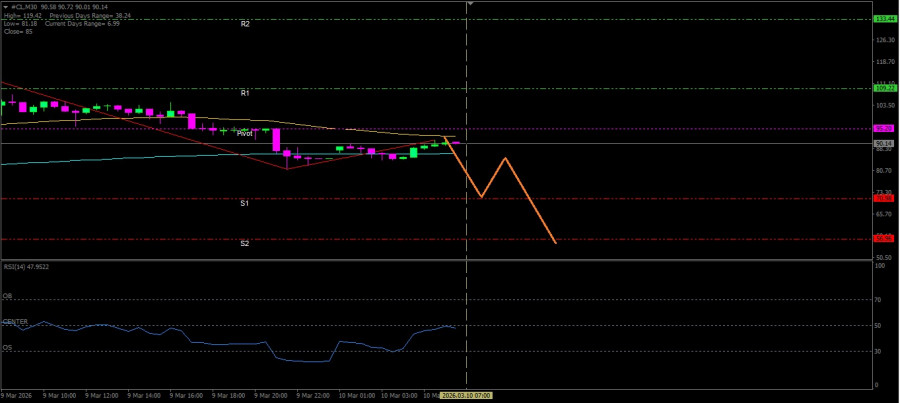Viewport: 900px width, 403px height.
Task: Click the R1 resistance level label
Action: [x=245, y=93]
